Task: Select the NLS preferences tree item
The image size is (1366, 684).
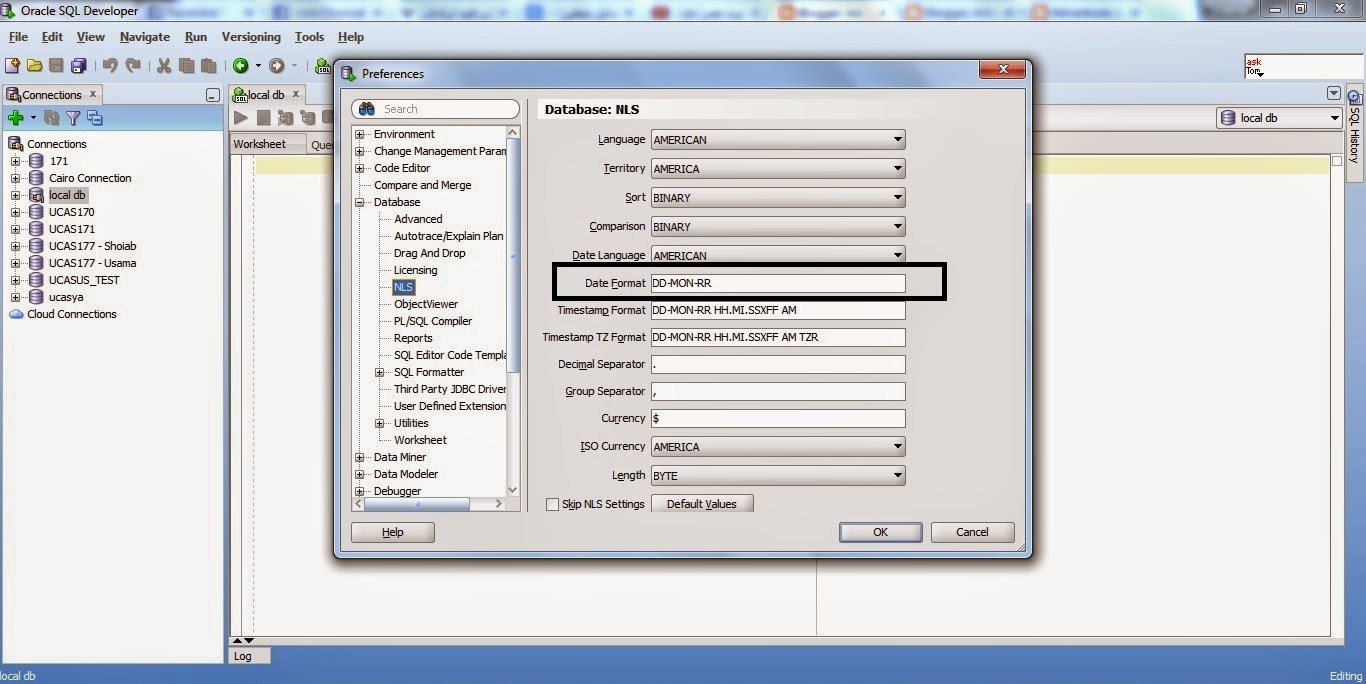Action: (403, 287)
